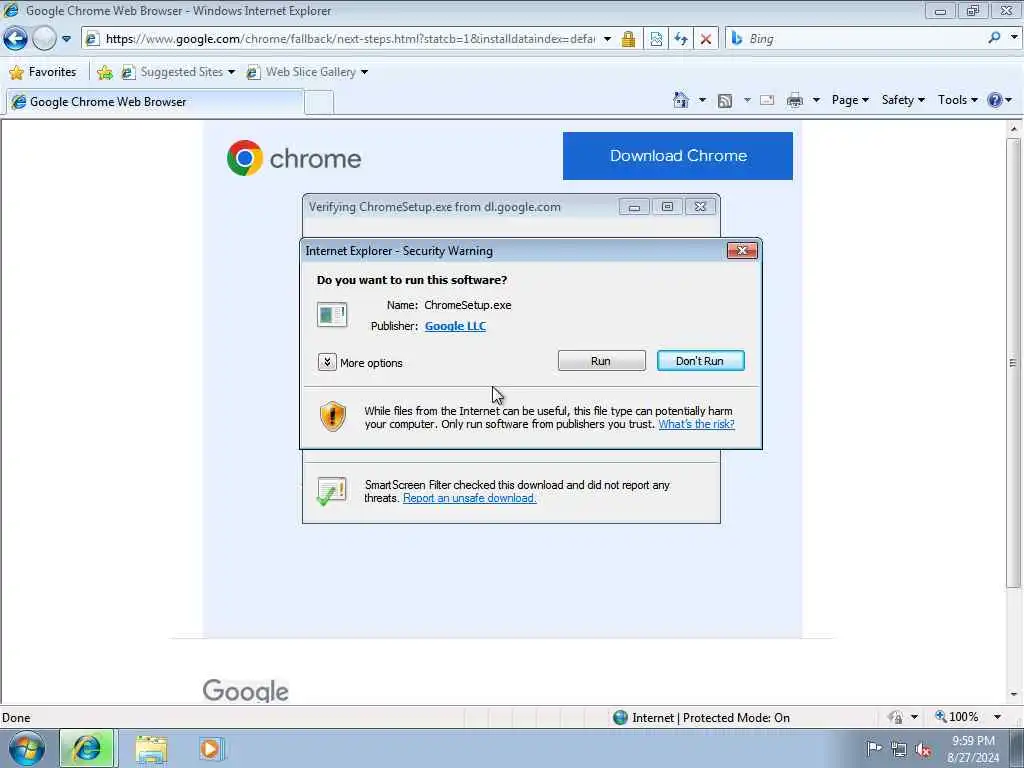Minimize the Verifying ChromeSetup.exe window
This screenshot has height=768, width=1024.
633,207
